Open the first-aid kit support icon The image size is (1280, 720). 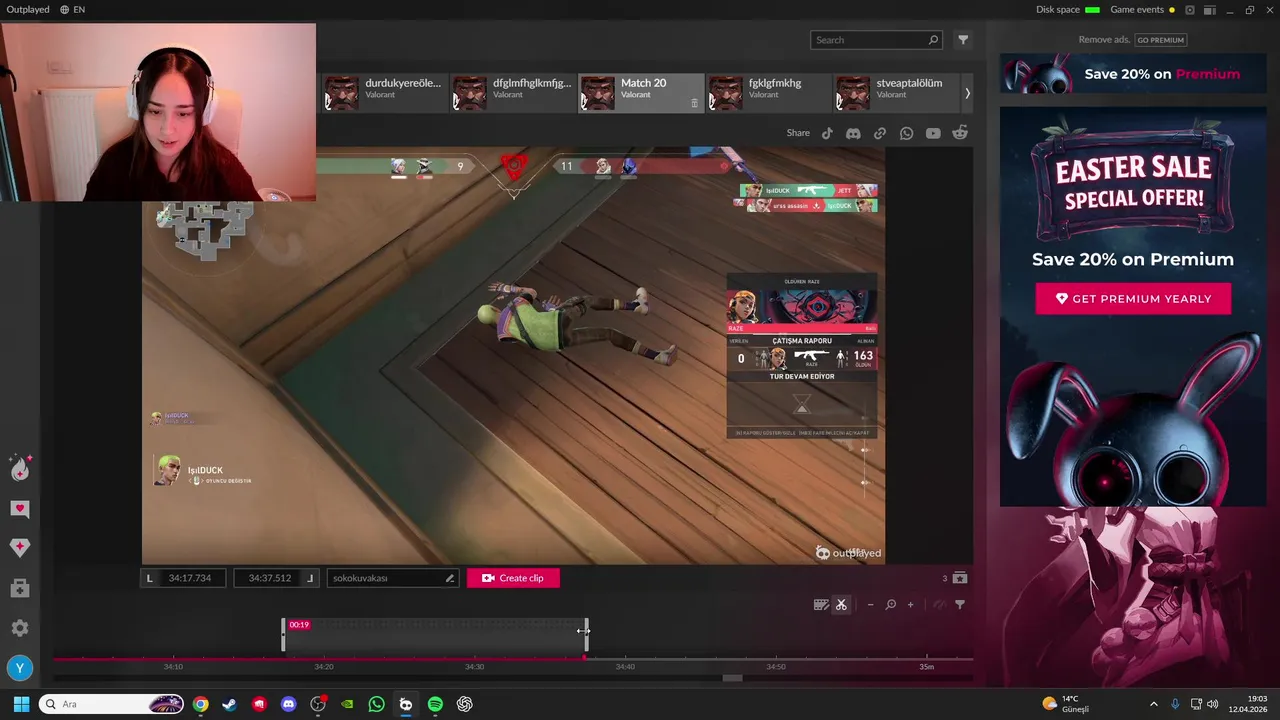coord(20,589)
